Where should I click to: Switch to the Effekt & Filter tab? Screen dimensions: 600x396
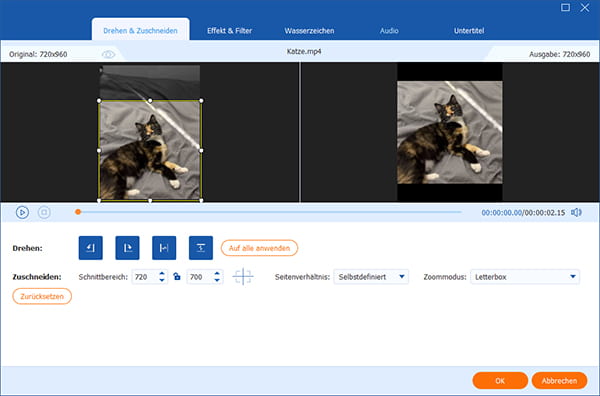(x=230, y=31)
